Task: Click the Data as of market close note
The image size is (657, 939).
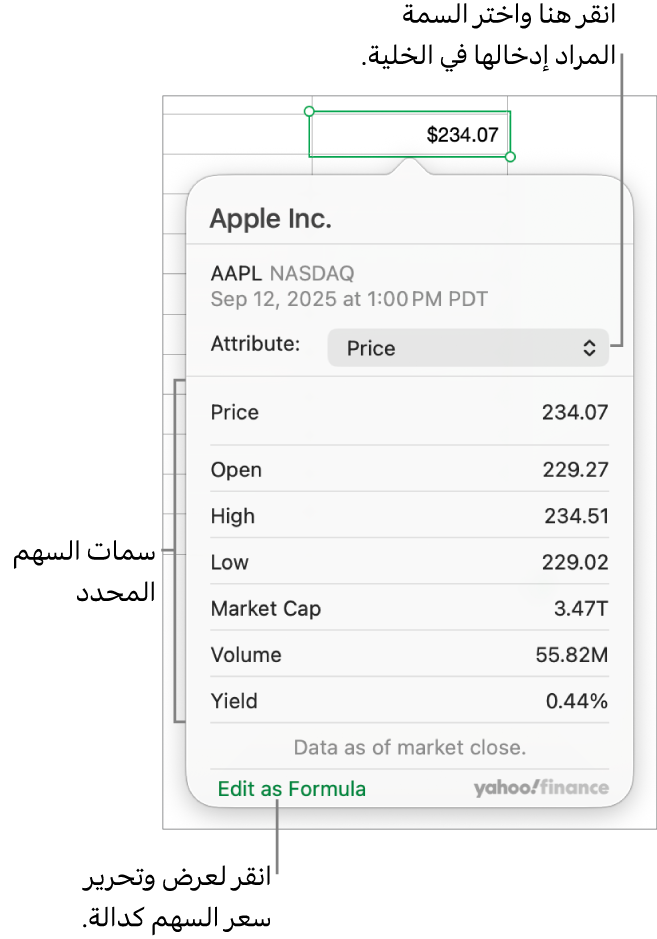Action: click(x=409, y=747)
